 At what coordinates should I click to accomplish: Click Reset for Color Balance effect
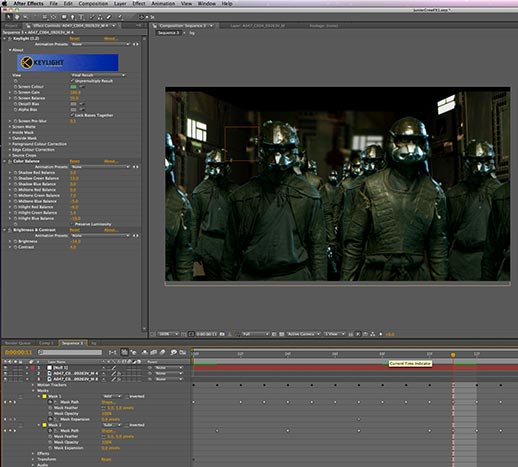[x=75, y=161]
